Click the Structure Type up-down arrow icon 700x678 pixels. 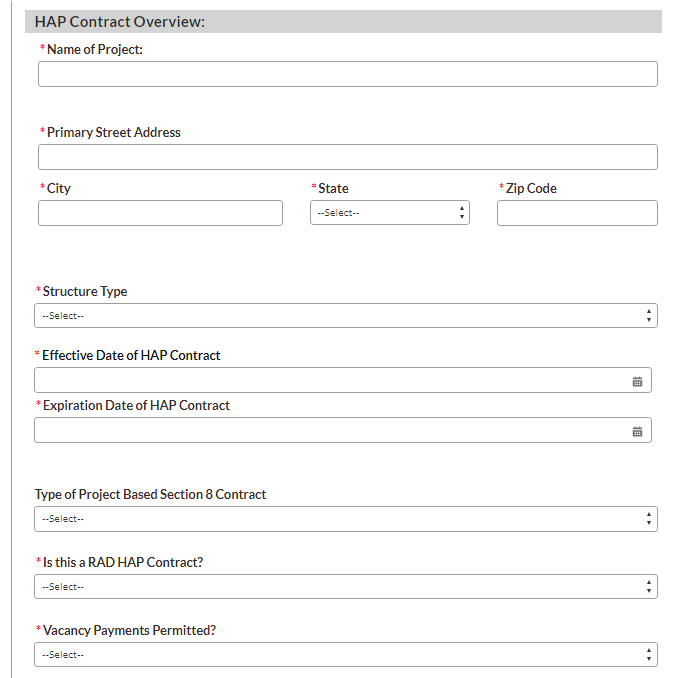click(649, 316)
